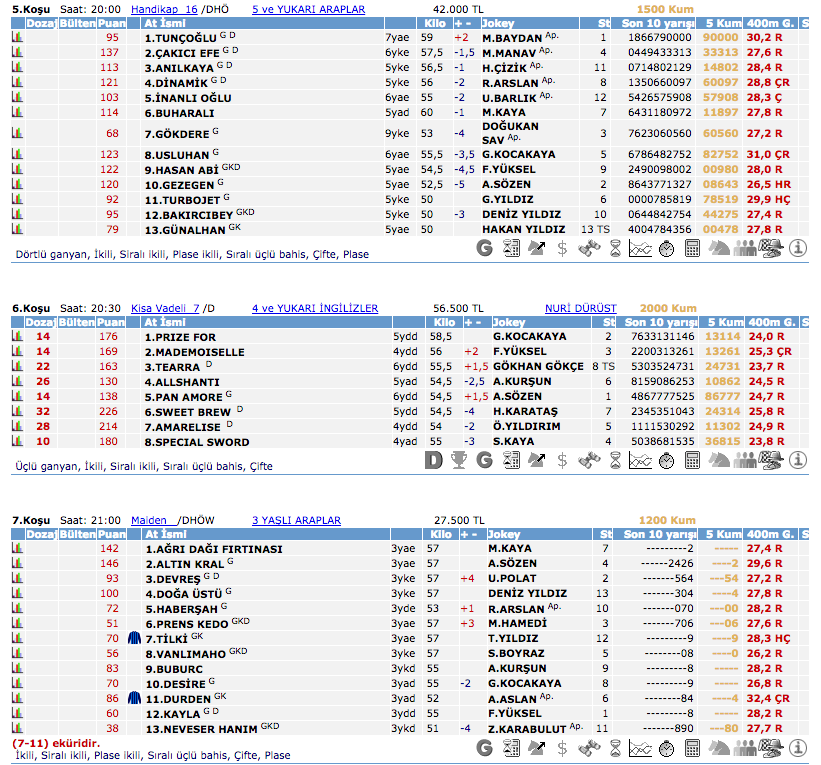Click the info icon in race 6 toolbar
821x765 pixels.
pyautogui.click(x=798, y=461)
